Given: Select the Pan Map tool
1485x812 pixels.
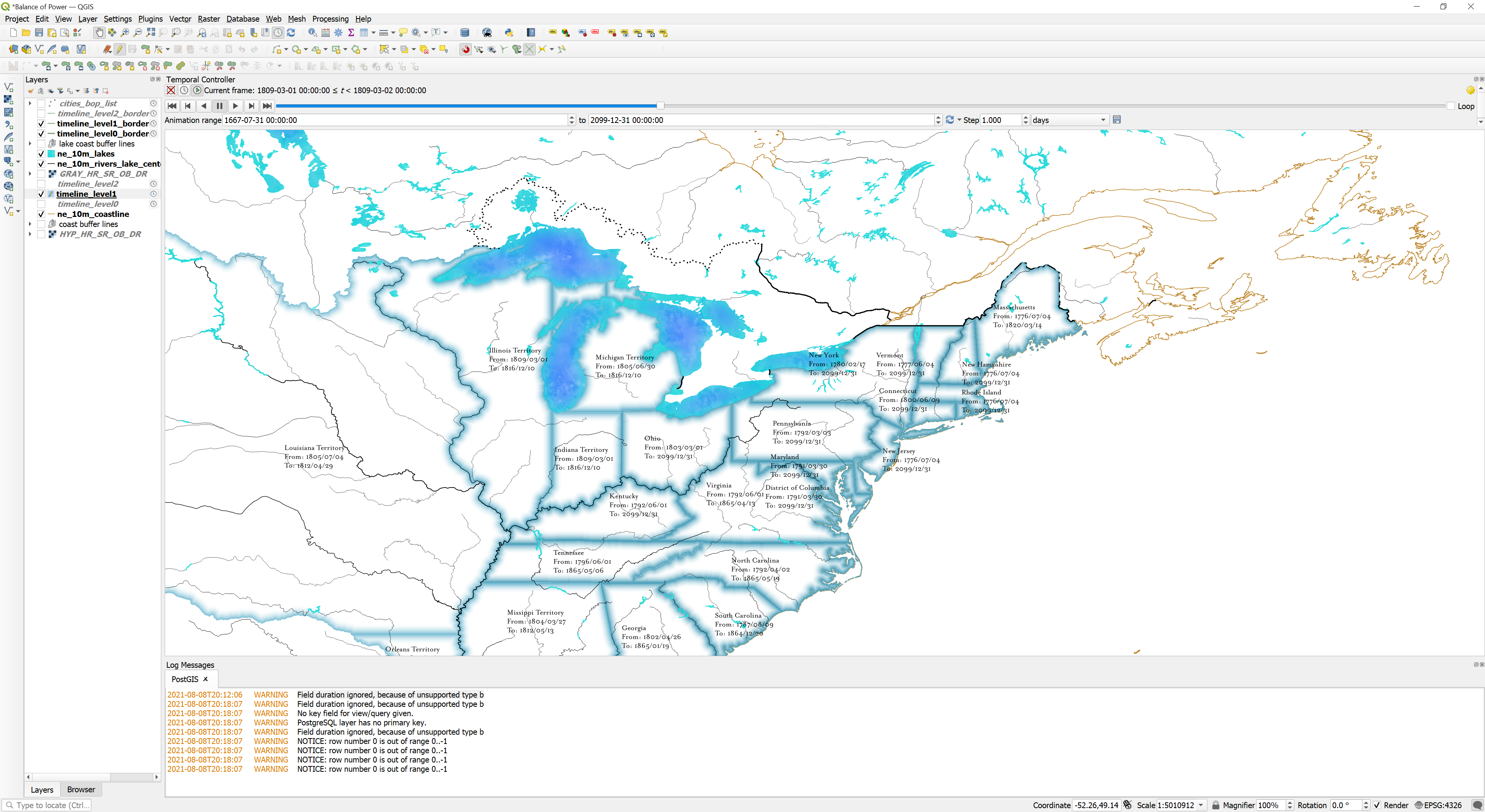Looking at the screenshot, I should [x=99, y=33].
